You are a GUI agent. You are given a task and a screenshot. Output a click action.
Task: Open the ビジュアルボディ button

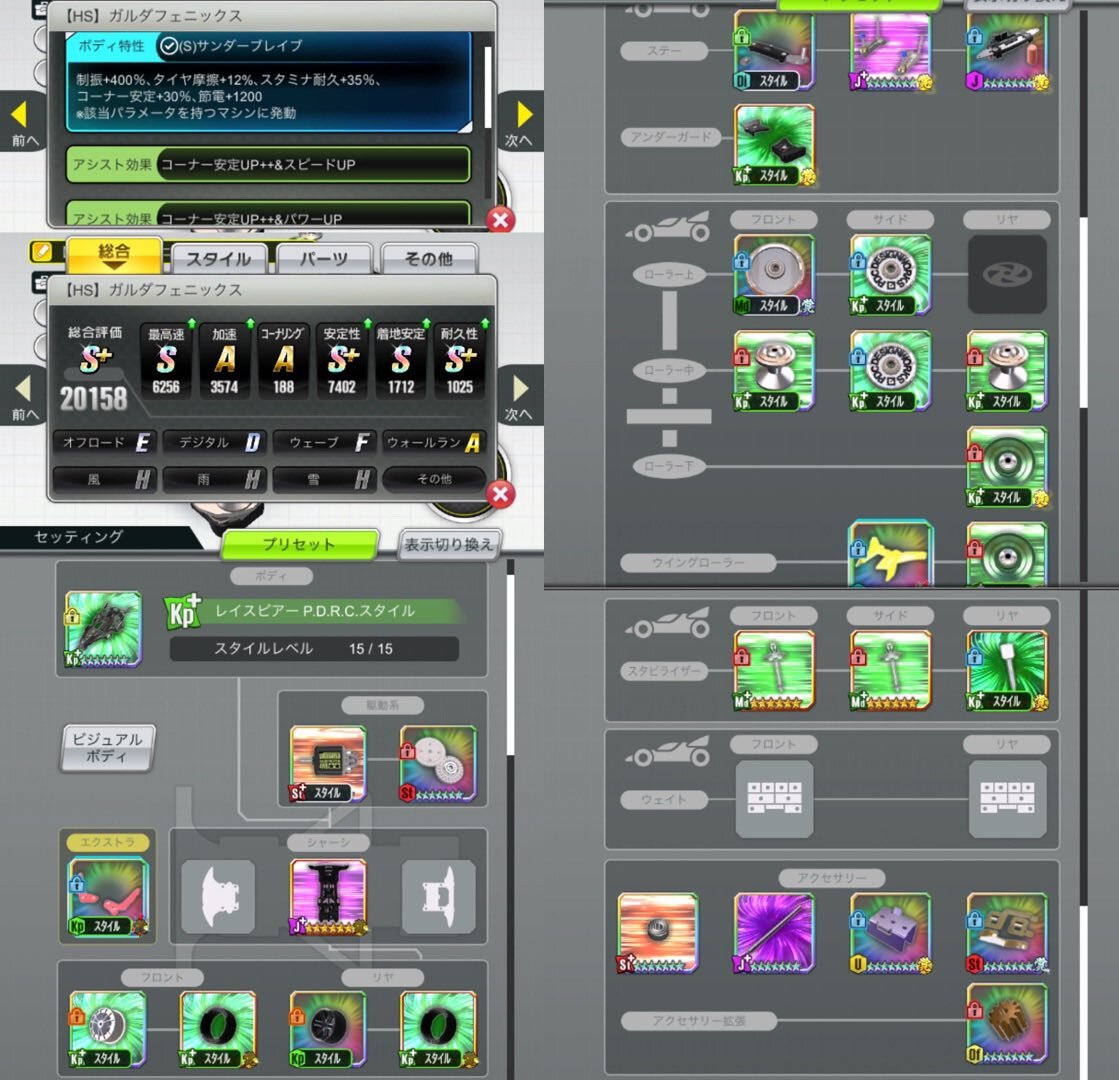[107, 748]
